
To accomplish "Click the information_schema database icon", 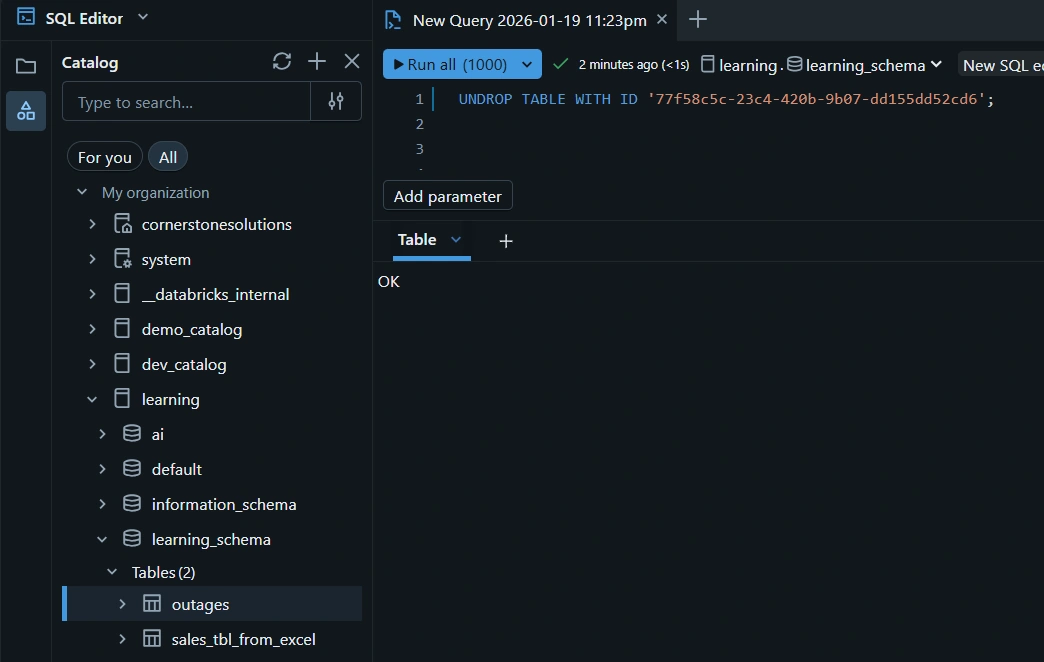I will click(x=132, y=503).
